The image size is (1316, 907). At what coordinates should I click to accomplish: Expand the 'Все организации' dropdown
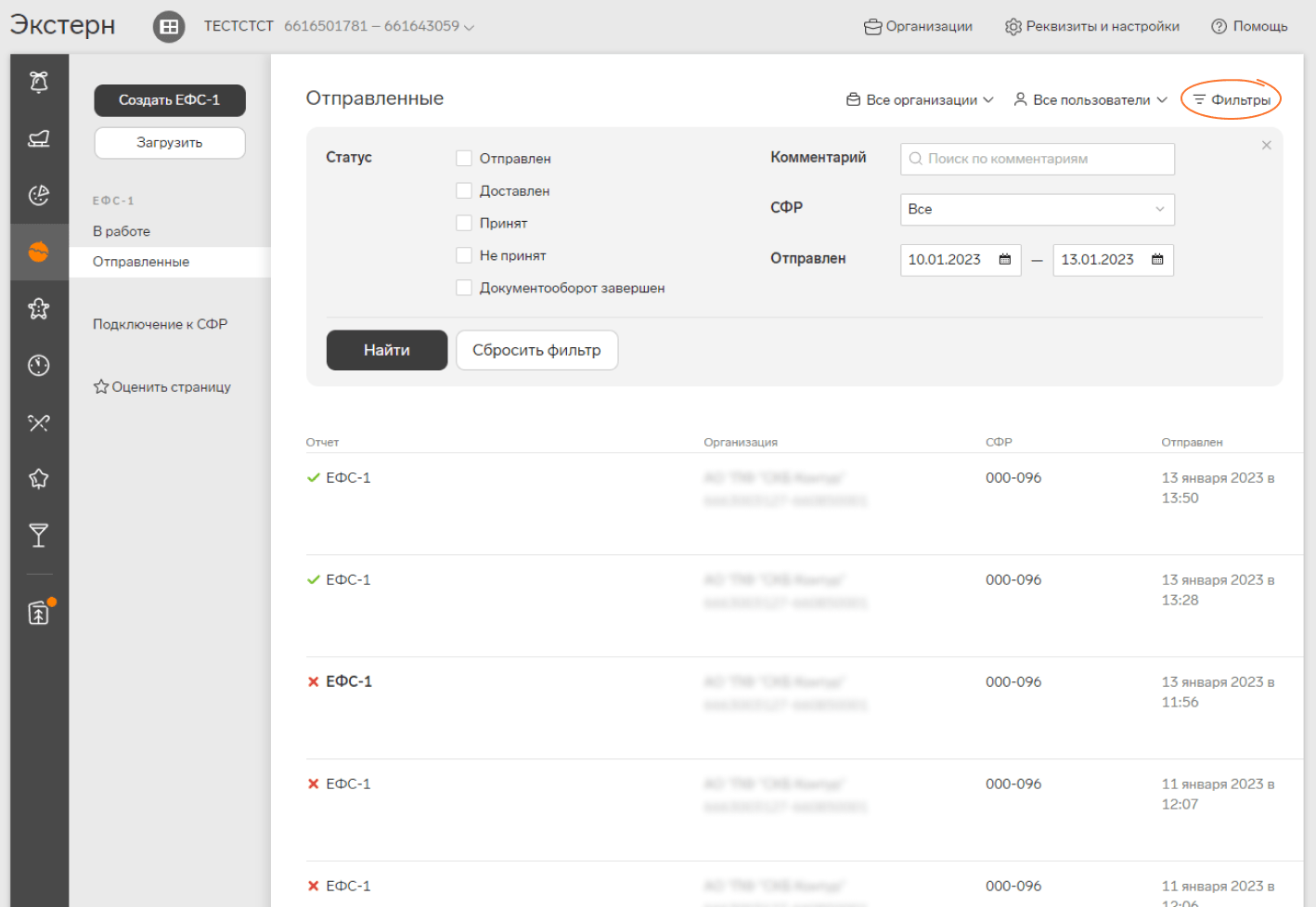coord(920,100)
